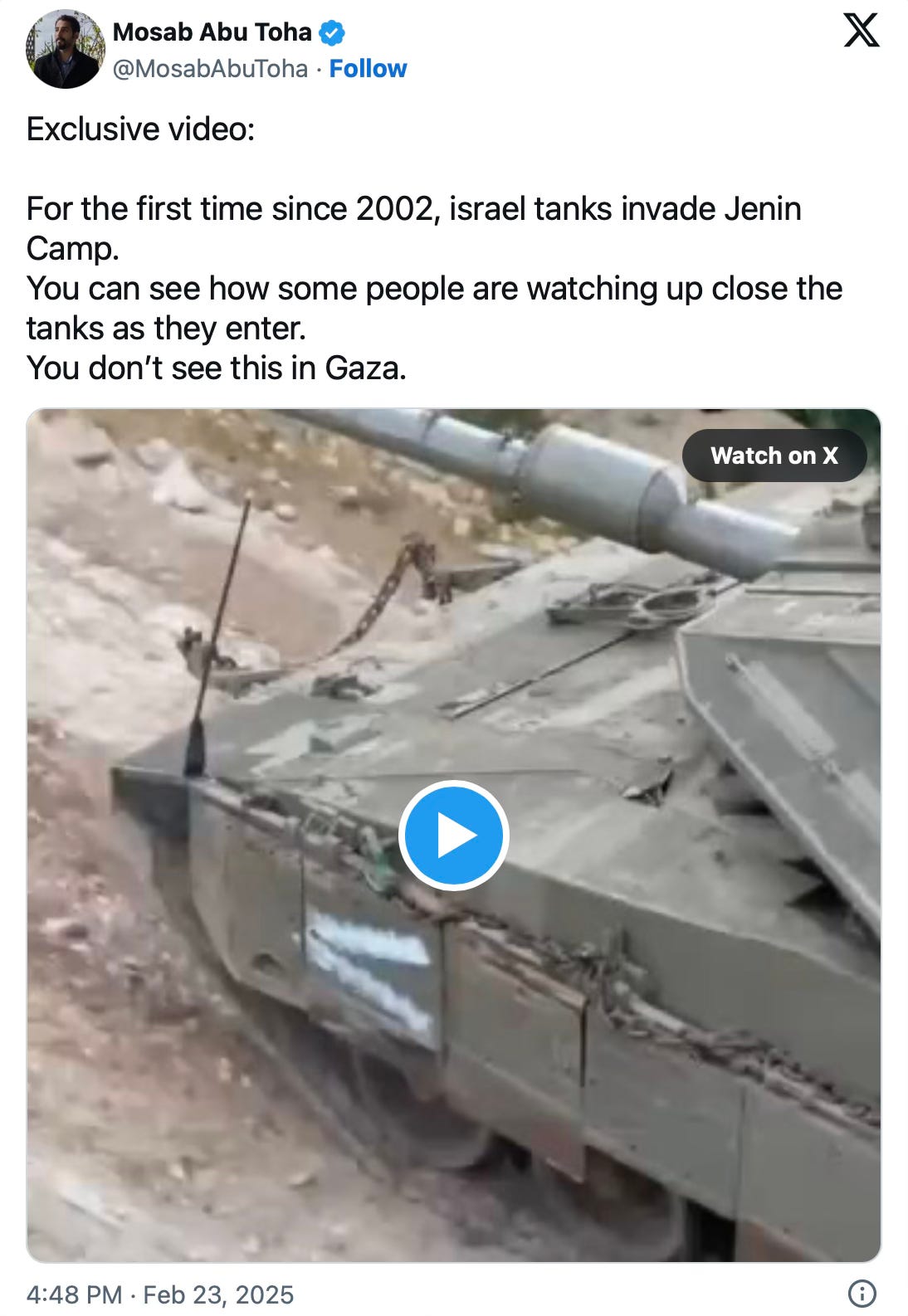Click the blue verified badge

coord(332,33)
